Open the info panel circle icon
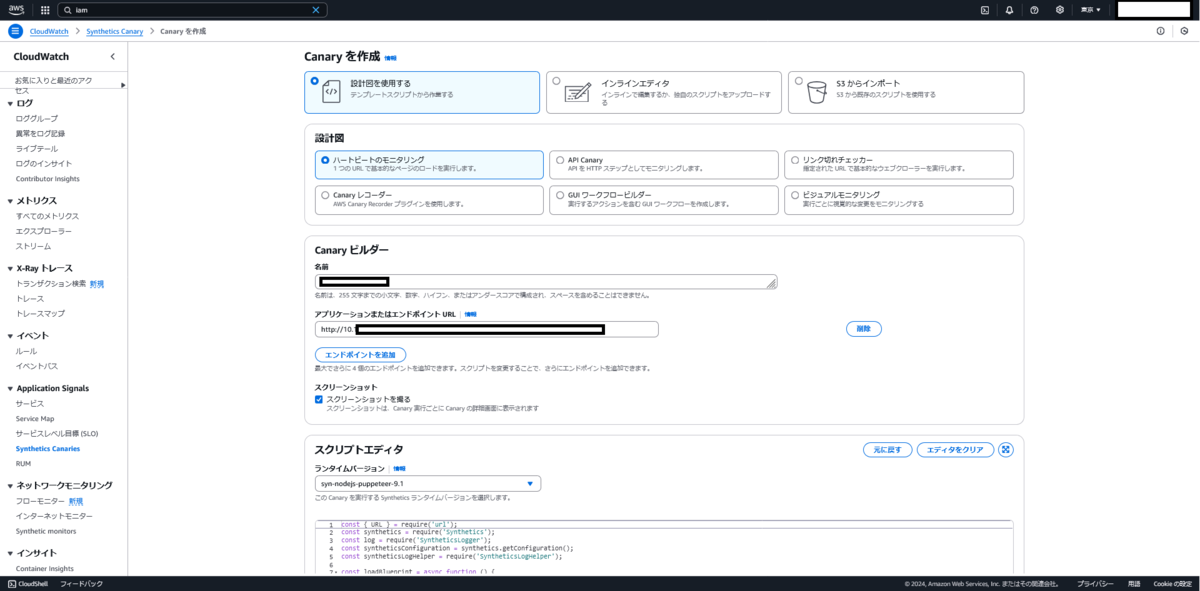This screenshot has width=1200, height=591. point(1160,31)
